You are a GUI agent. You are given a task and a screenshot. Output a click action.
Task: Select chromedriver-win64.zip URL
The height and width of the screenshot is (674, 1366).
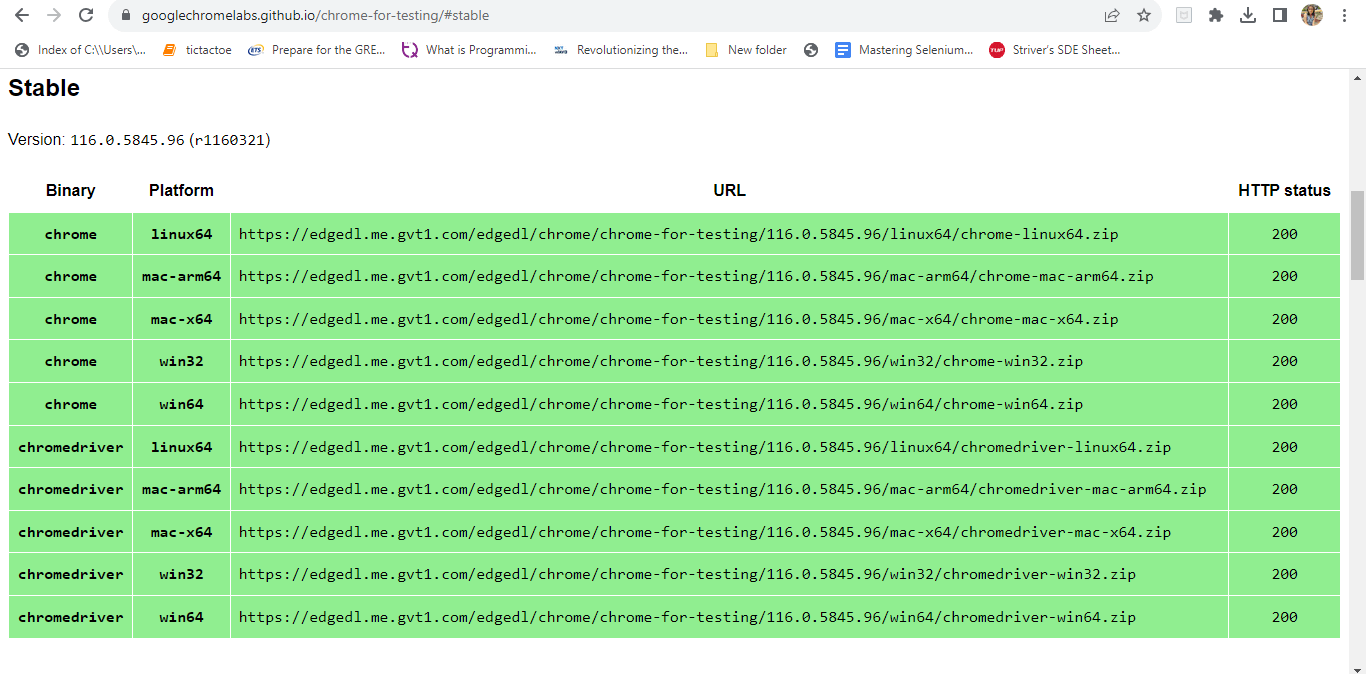tap(687, 617)
